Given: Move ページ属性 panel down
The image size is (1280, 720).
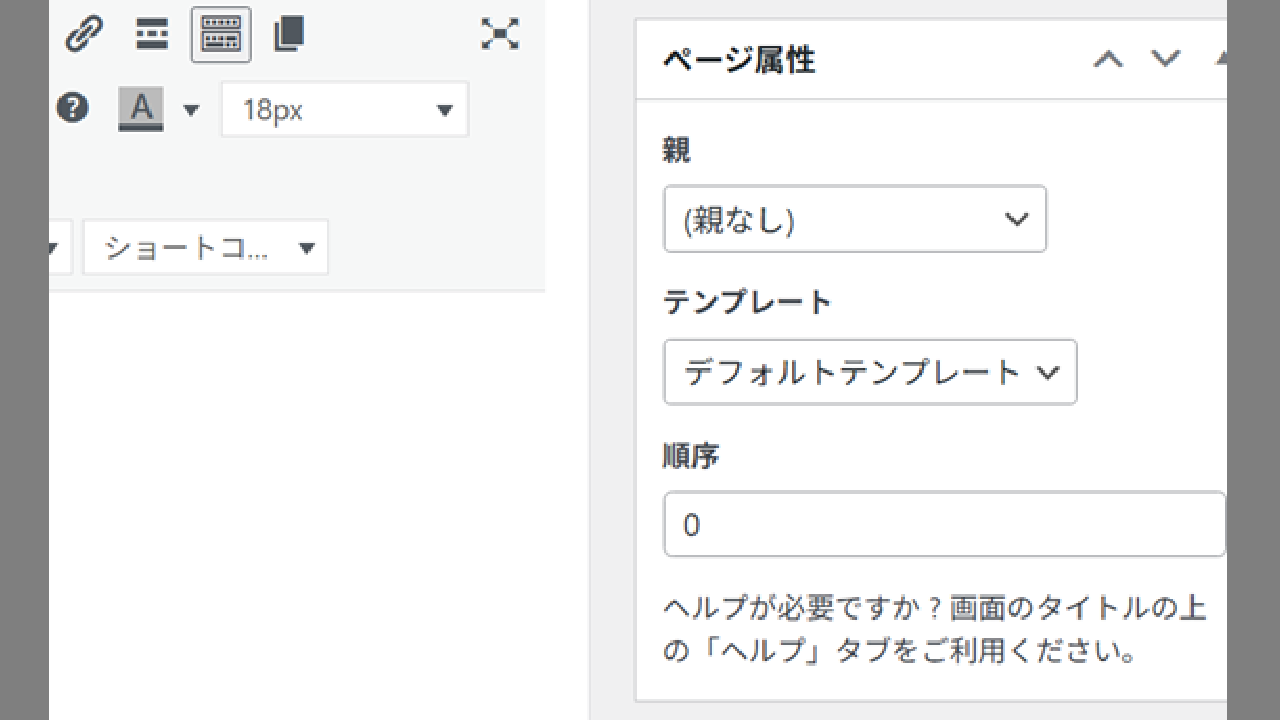Looking at the screenshot, I should [x=1165, y=59].
